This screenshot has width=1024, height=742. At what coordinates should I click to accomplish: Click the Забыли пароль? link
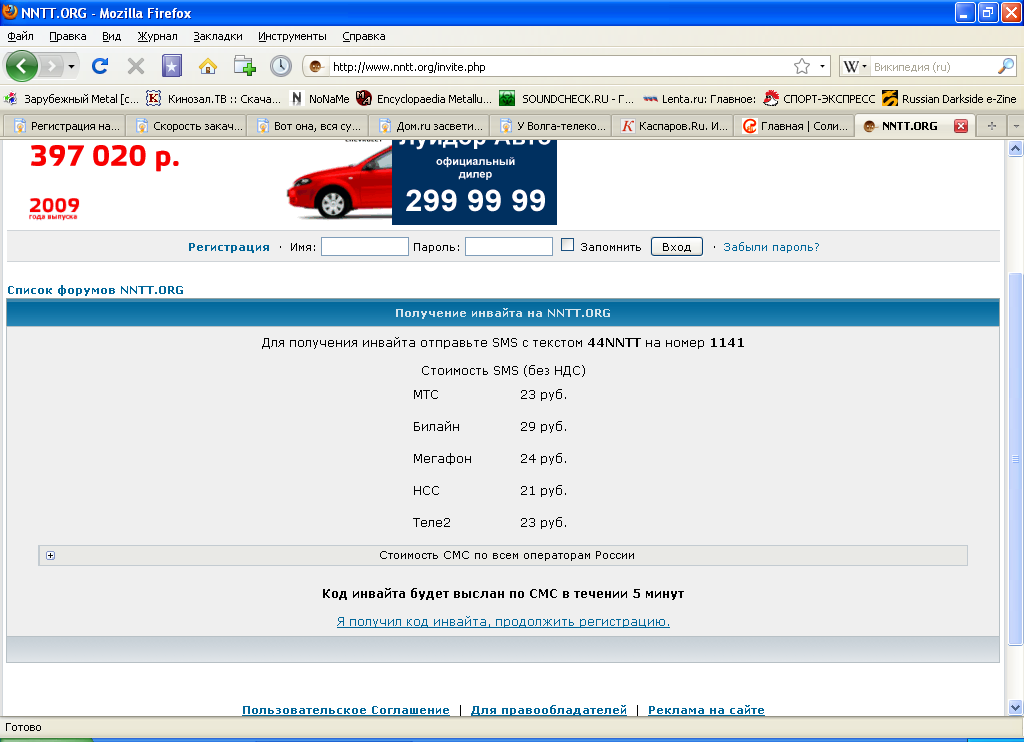point(771,247)
